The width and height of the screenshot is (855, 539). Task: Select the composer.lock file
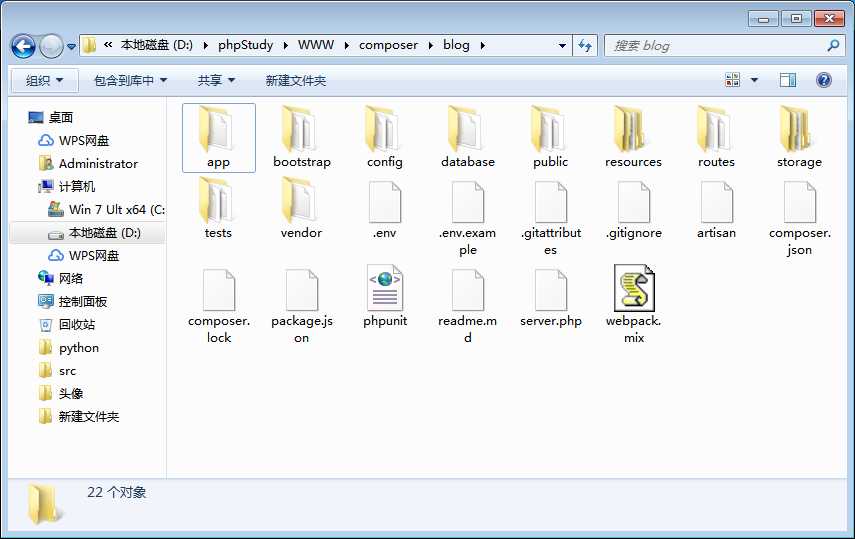click(x=218, y=306)
